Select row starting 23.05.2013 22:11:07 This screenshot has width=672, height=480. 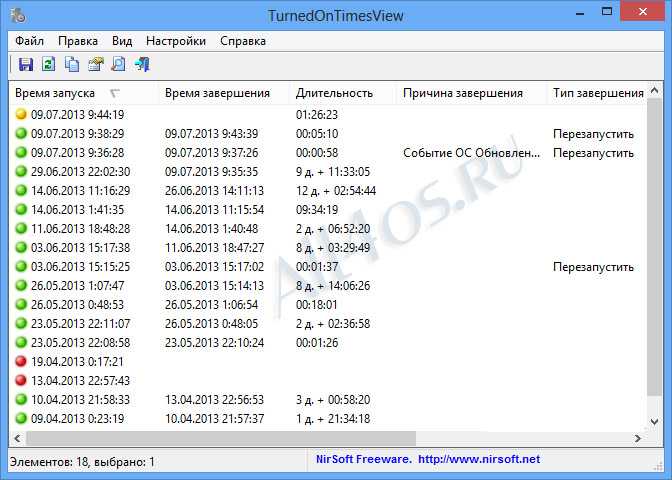tap(328, 324)
